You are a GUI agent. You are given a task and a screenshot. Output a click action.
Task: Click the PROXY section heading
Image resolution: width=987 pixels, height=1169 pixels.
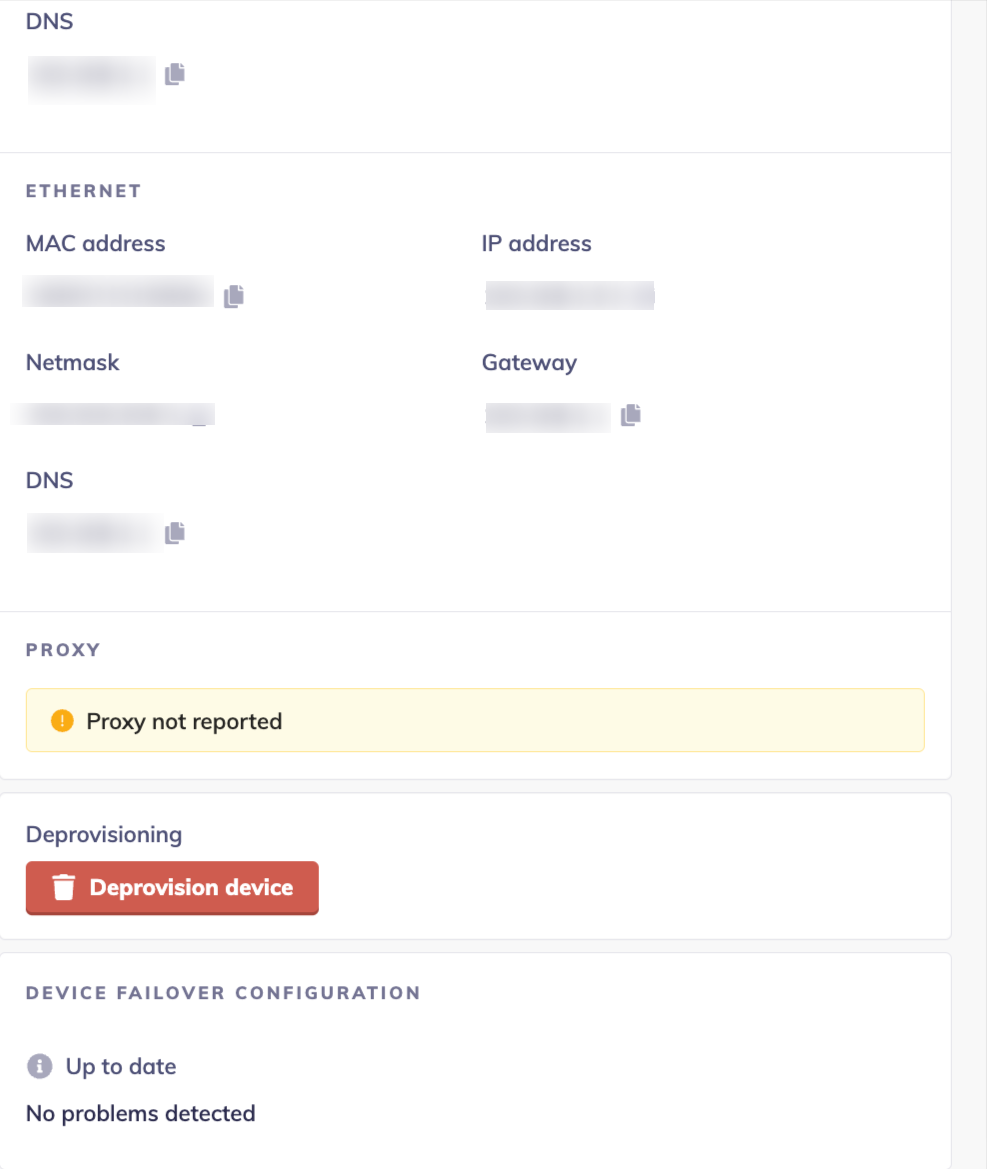pyautogui.click(x=63, y=650)
